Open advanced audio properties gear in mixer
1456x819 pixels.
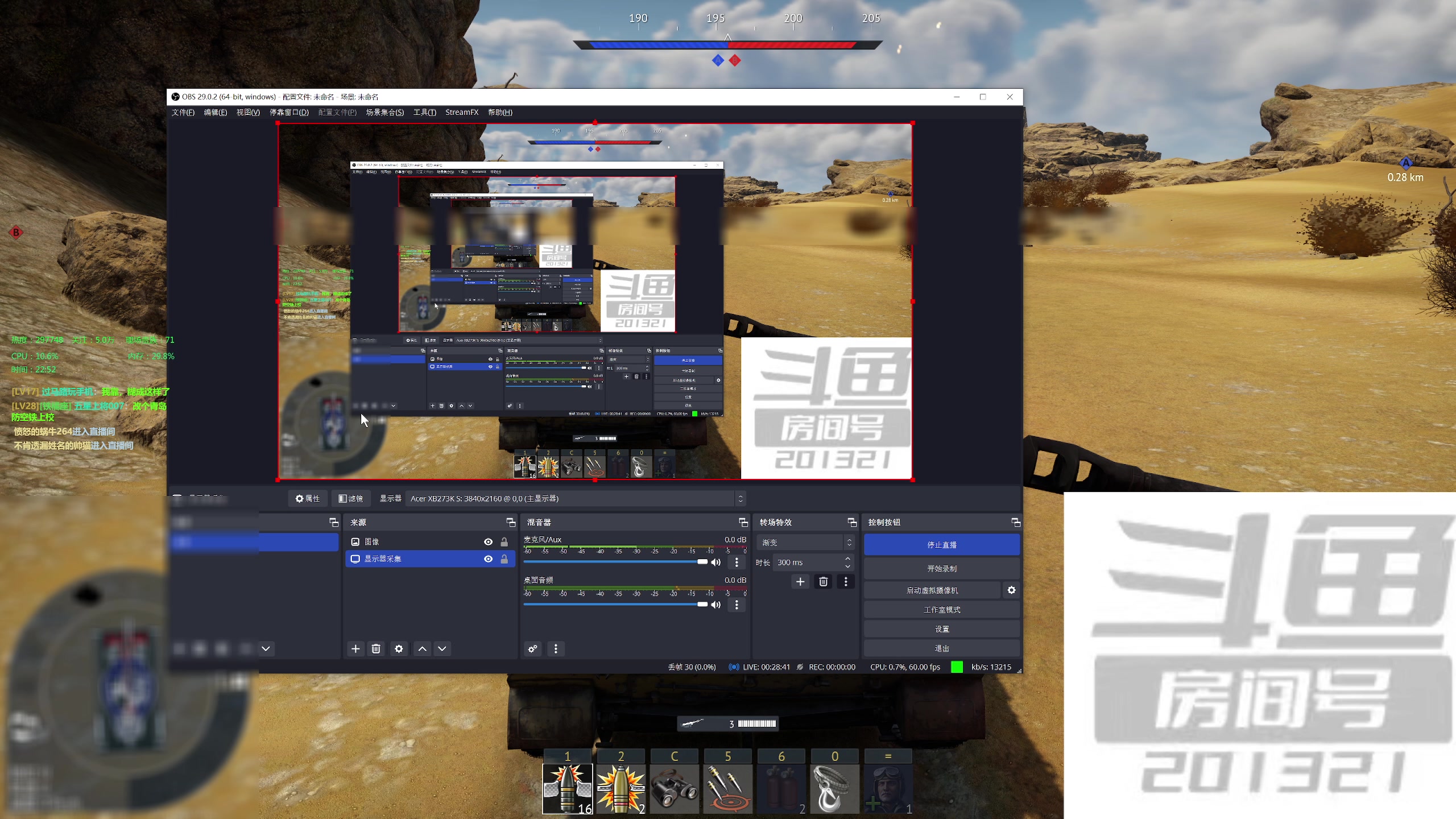click(532, 649)
